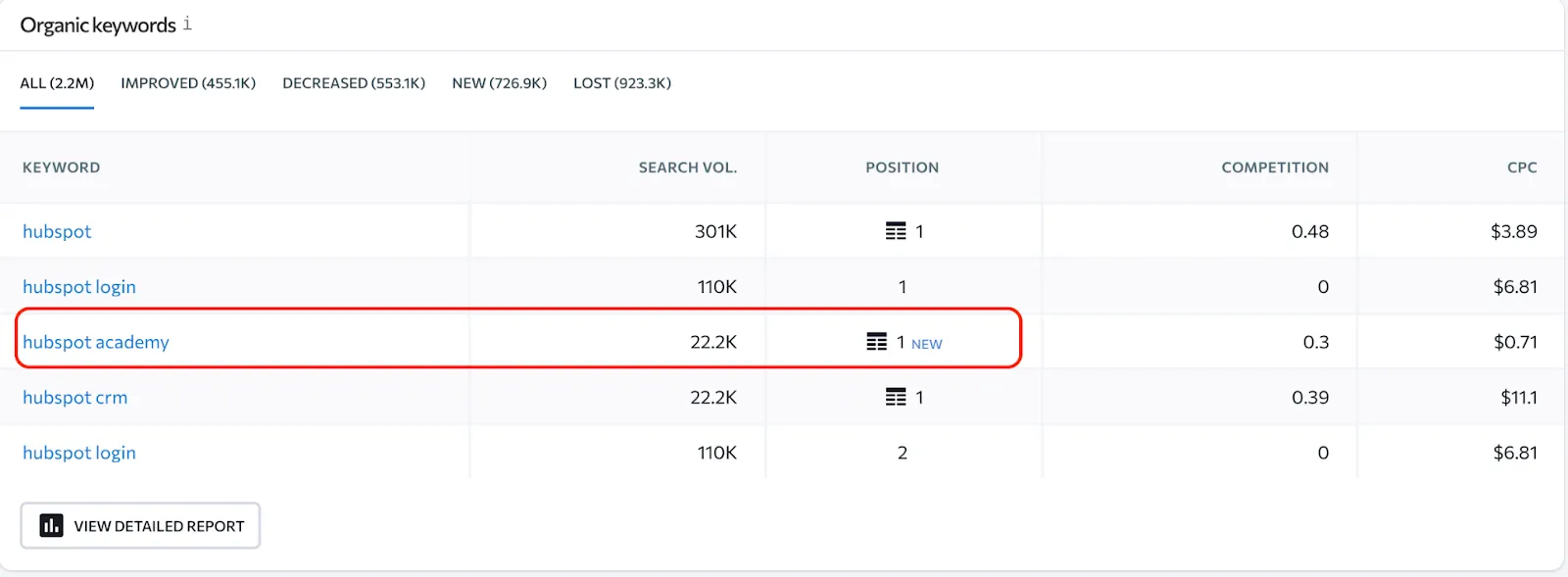The image size is (1568, 577).
Task: Click the CPC column header
Action: pyautogui.click(x=1522, y=168)
